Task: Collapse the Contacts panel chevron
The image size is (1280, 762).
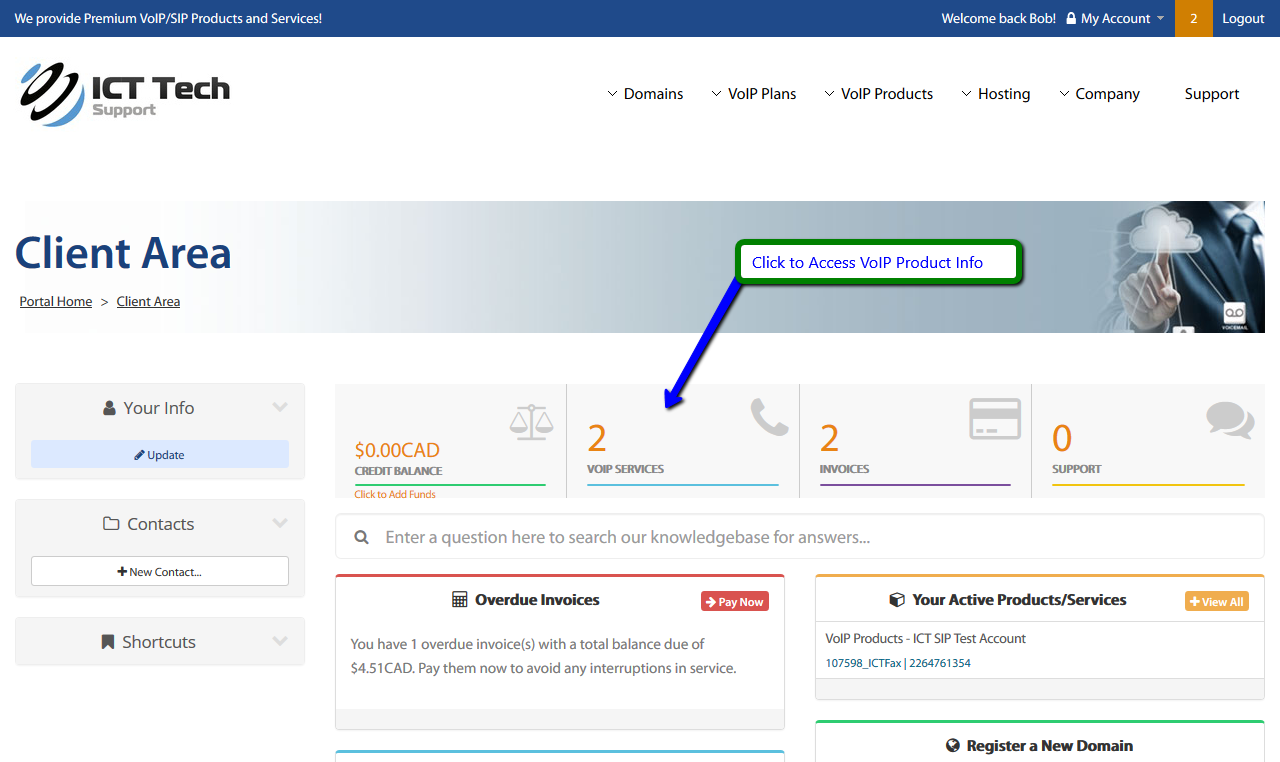Action: pyautogui.click(x=280, y=524)
